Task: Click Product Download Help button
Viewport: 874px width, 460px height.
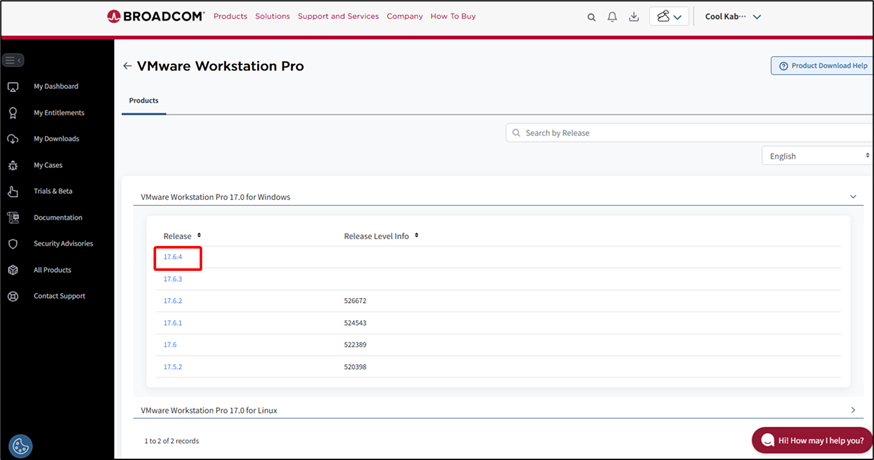Action: (x=822, y=65)
